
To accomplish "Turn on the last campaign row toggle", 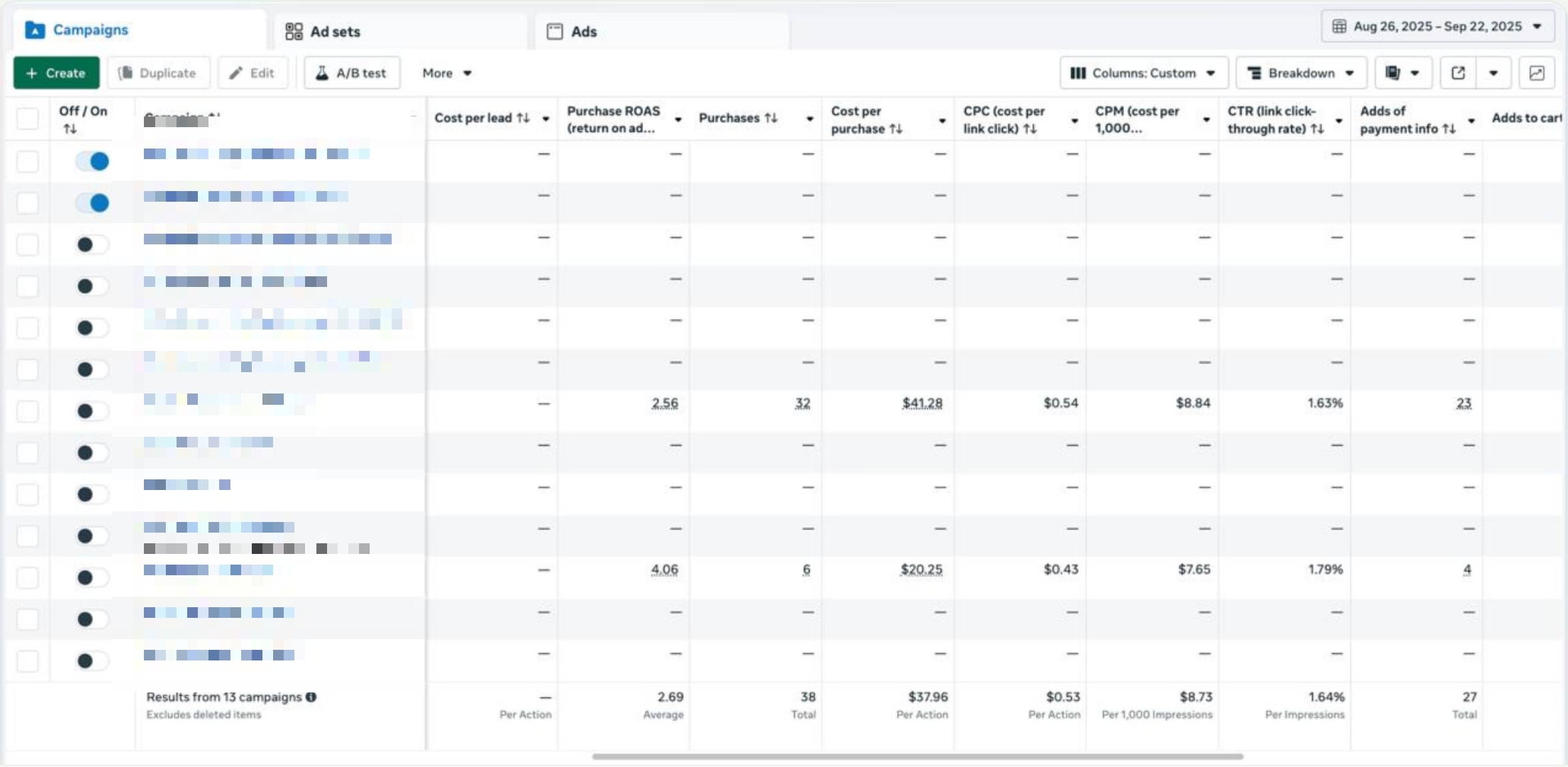I will (x=92, y=660).
